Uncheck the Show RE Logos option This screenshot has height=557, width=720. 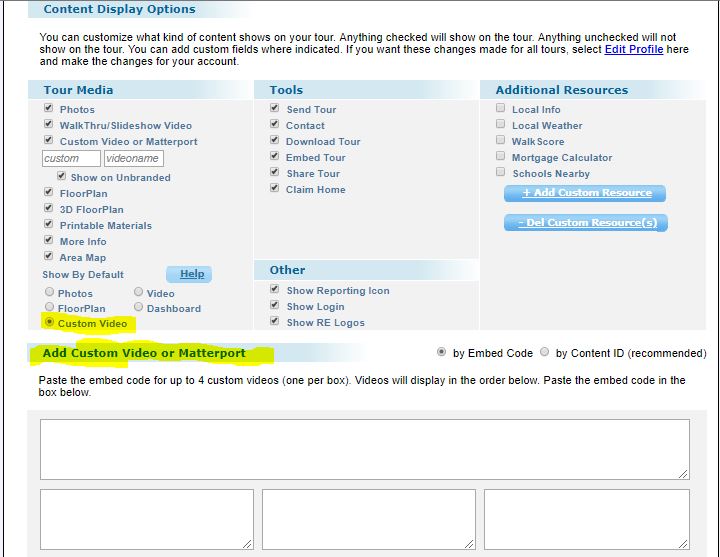[x=275, y=322]
